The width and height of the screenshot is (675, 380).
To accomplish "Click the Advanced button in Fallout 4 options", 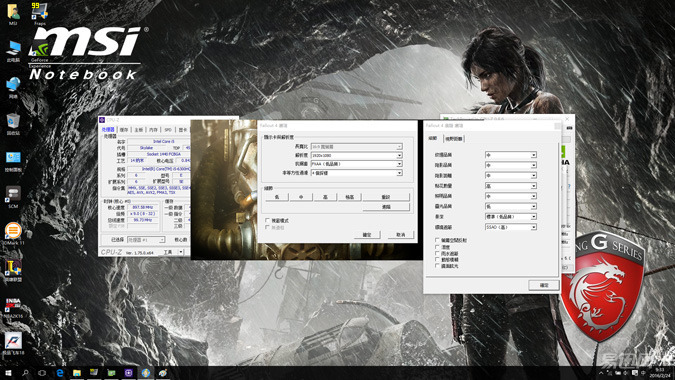I will pyautogui.click(x=386, y=207).
